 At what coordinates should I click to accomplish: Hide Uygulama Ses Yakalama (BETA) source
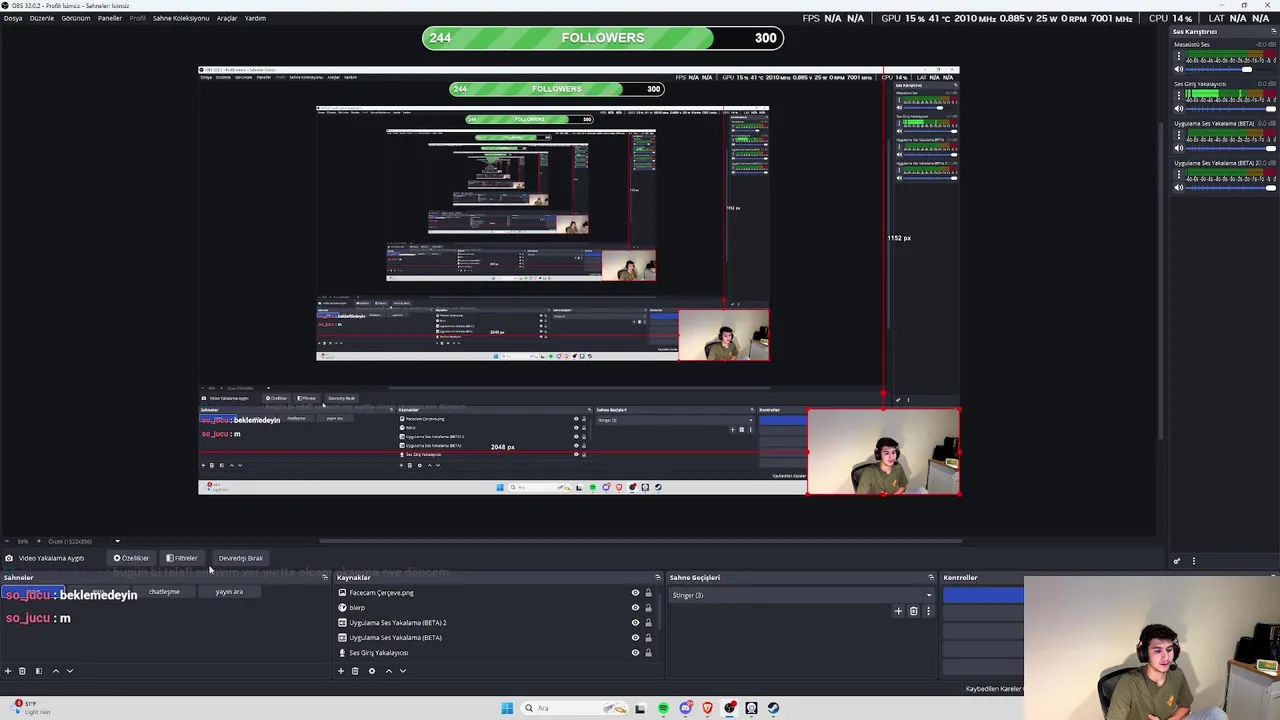point(635,638)
